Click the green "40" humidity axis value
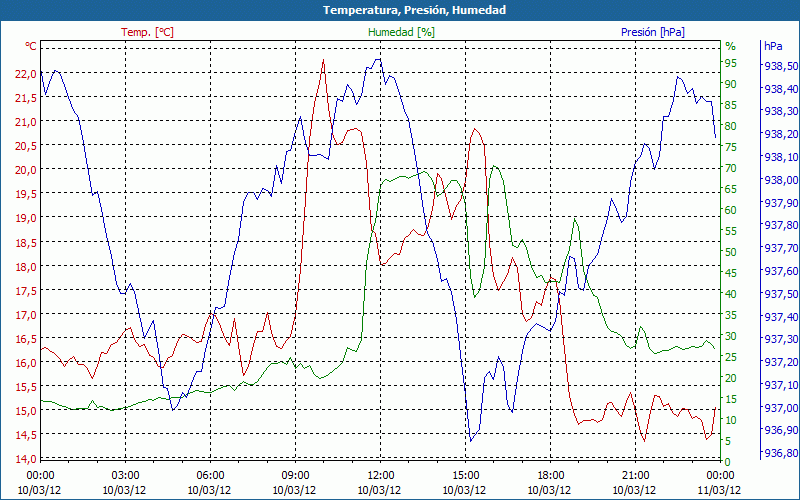800x500 pixels. tap(731, 294)
